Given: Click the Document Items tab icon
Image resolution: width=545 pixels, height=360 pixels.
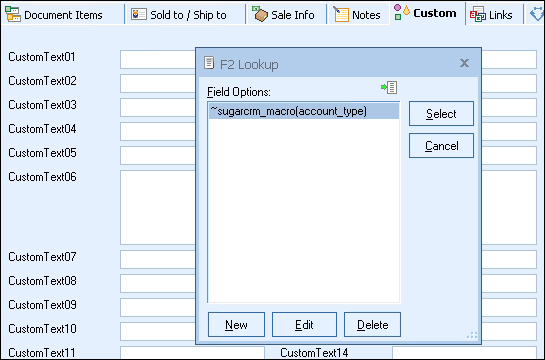Looking at the screenshot, I should [x=13, y=14].
